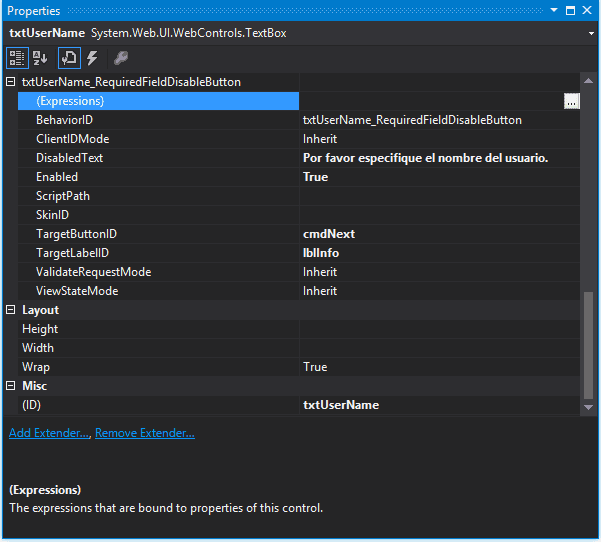Maximize the Properties panel
Screen dimensions: 601x542
click(570, 10)
